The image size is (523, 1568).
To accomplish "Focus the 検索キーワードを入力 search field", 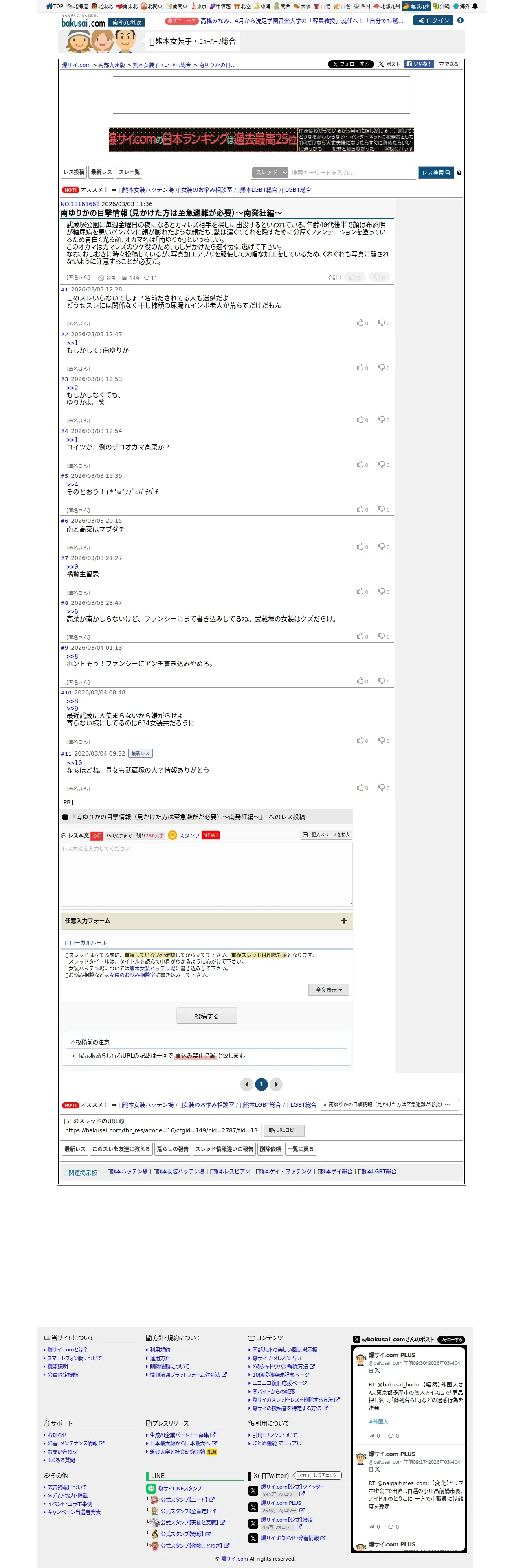I will tap(352, 173).
